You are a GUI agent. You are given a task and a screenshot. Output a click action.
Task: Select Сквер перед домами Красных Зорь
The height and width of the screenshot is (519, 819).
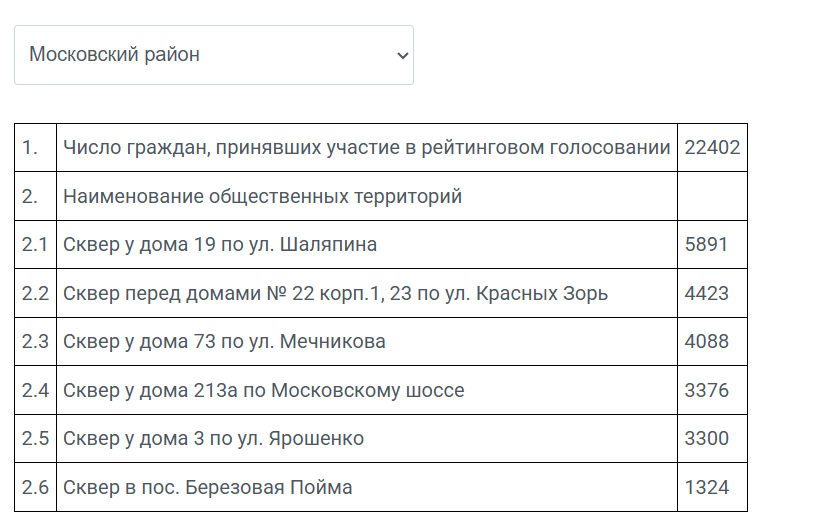click(x=335, y=293)
